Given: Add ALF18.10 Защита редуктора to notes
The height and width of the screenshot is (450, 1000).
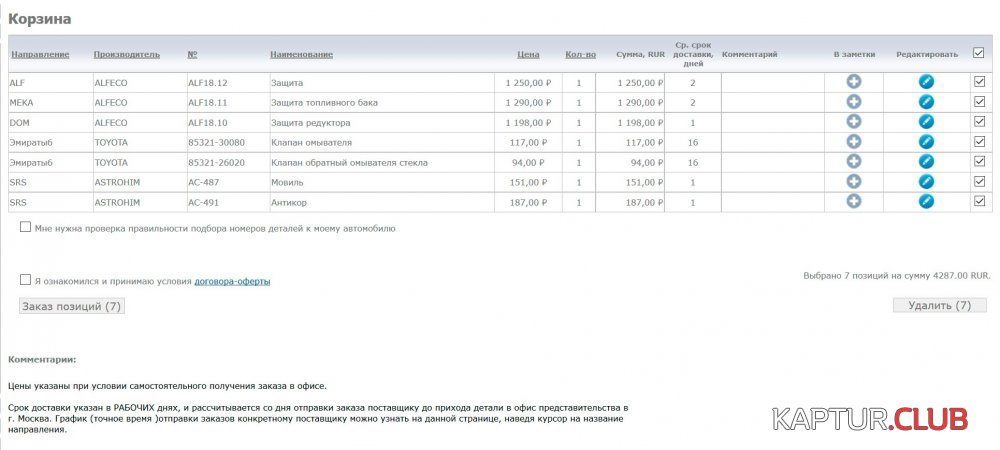Looking at the screenshot, I should coord(854,122).
